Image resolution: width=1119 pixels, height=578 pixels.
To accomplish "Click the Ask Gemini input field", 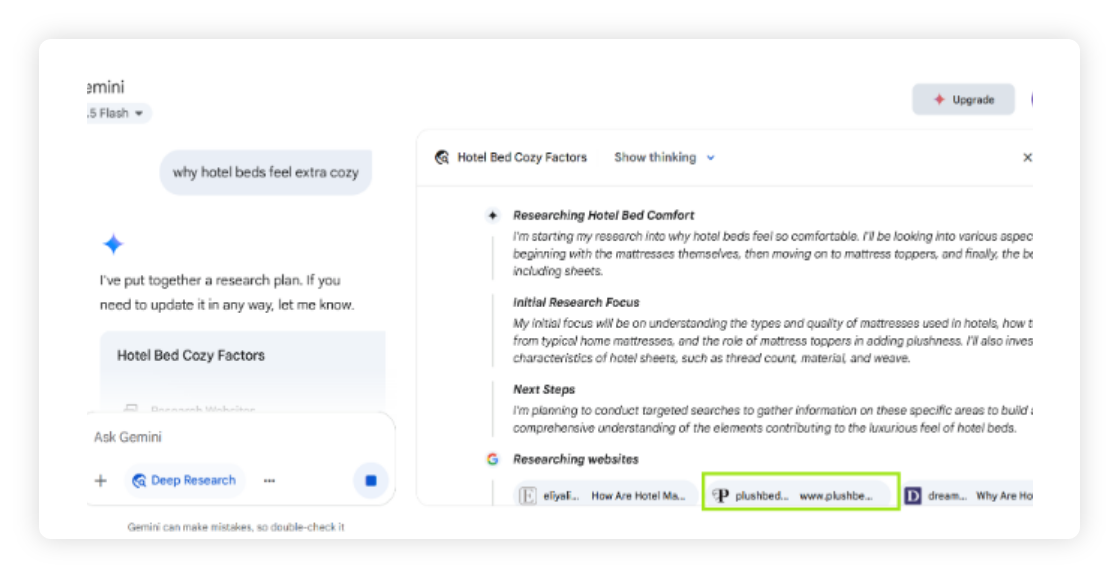I will (230, 437).
